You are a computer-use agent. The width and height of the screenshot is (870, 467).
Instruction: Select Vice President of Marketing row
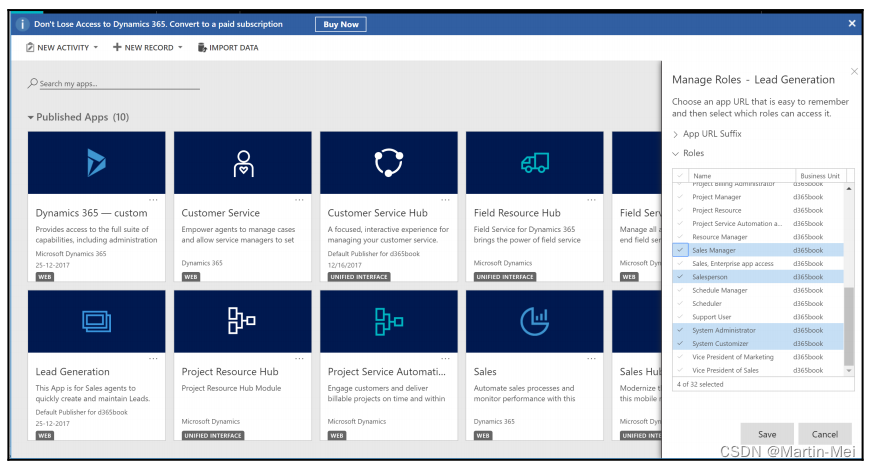click(x=758, y=357)
